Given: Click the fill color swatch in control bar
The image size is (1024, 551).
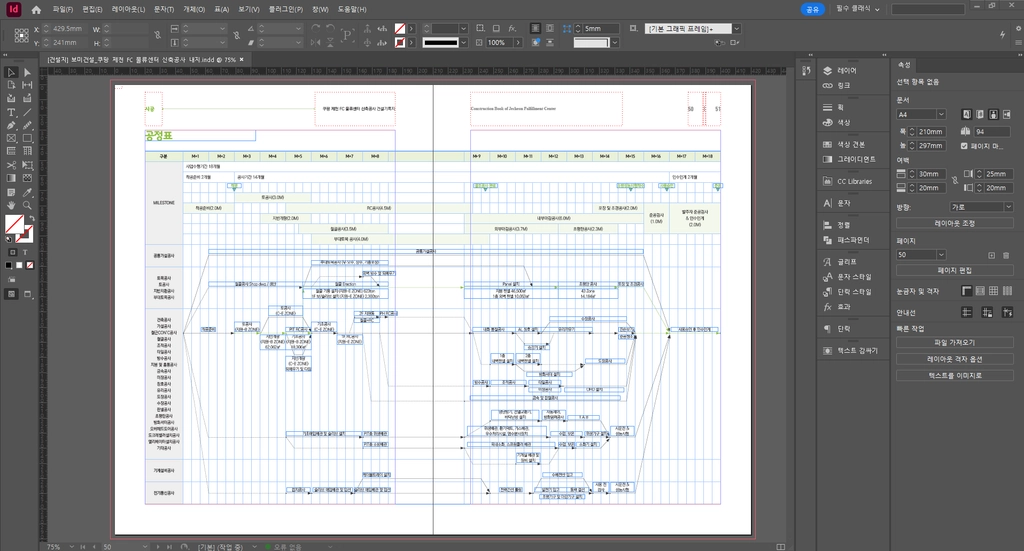Looking at the screenshot, I should [400, 29].
